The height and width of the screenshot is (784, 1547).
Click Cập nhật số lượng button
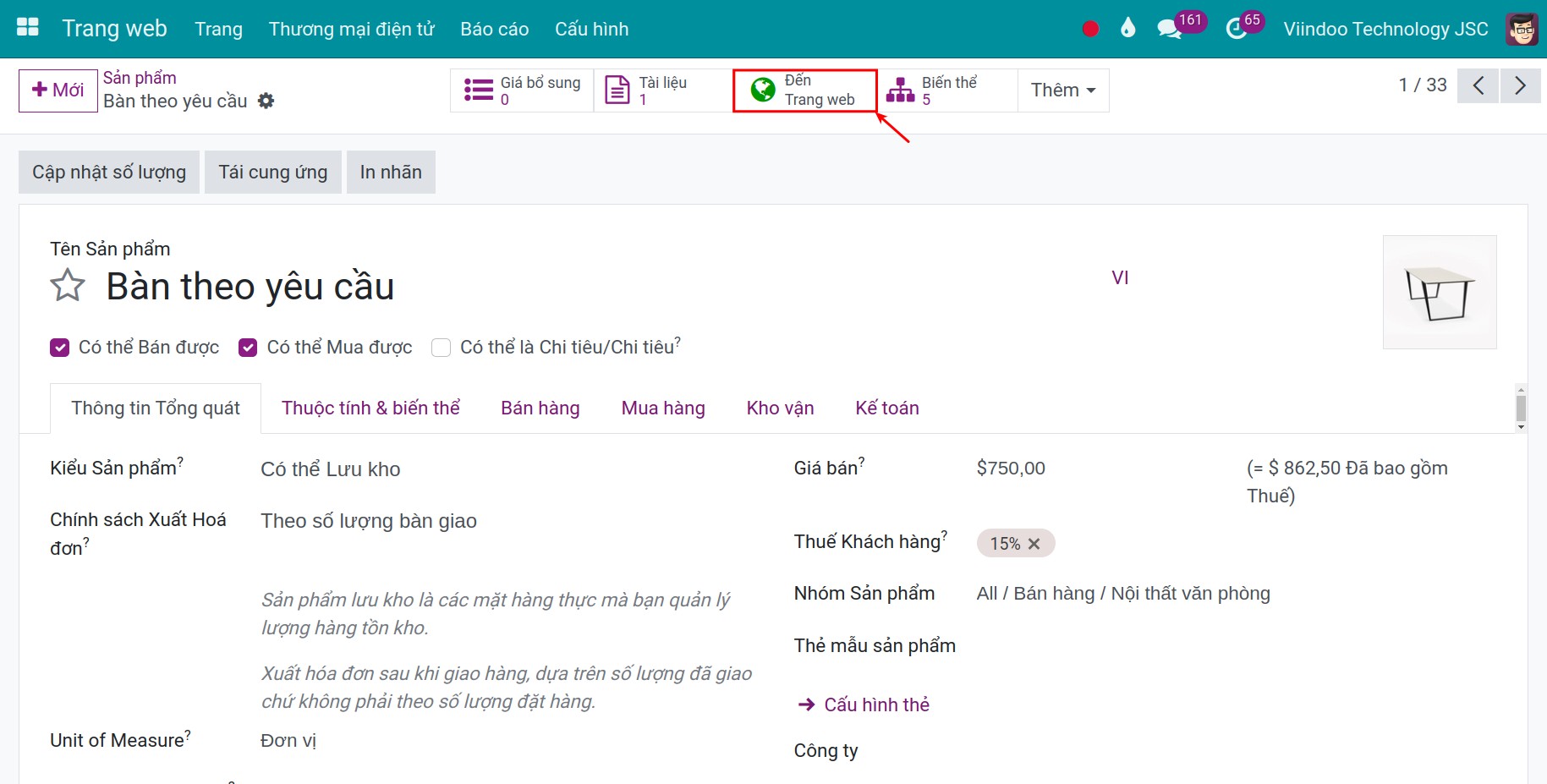109,173
